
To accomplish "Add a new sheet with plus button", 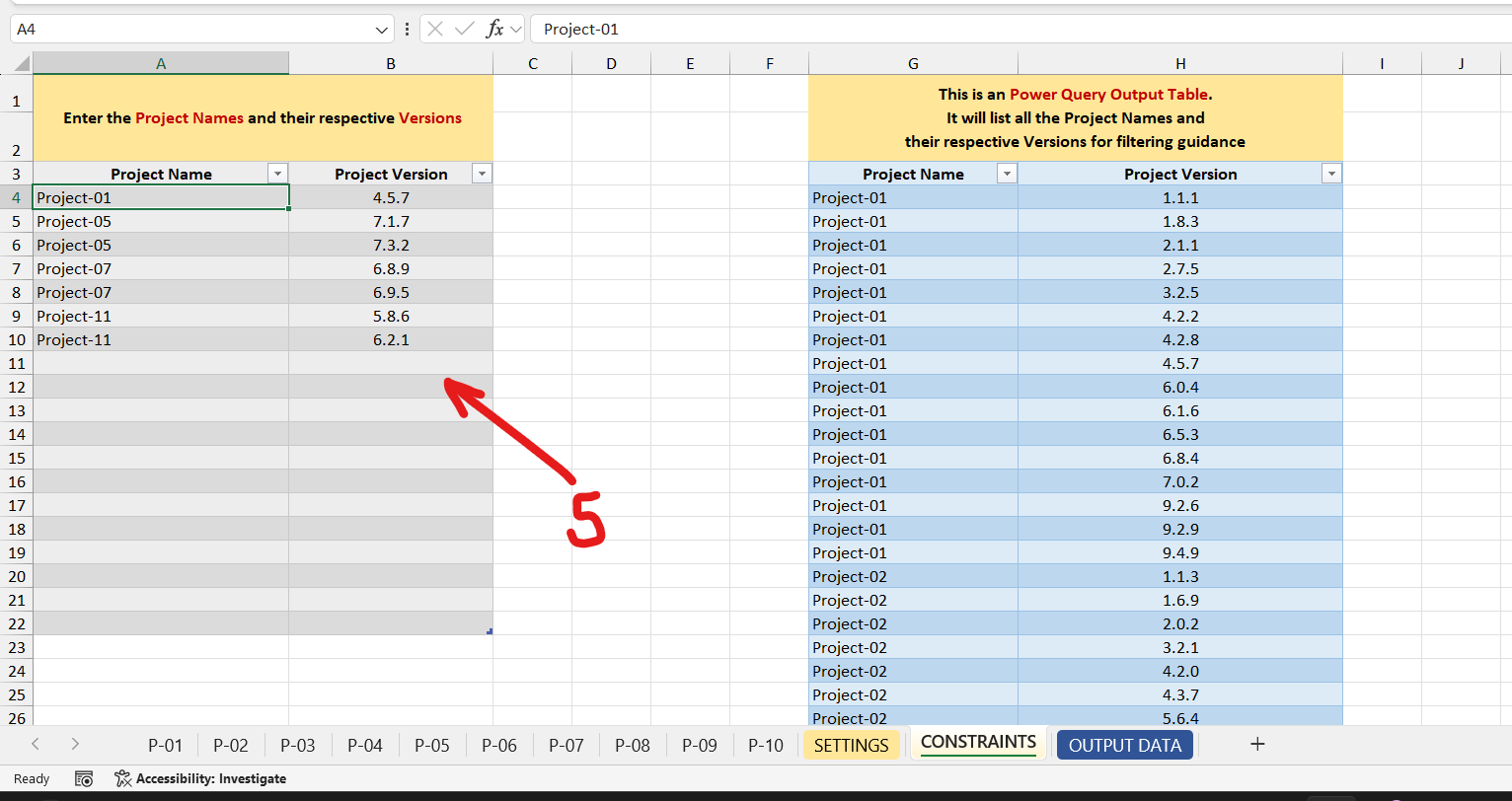I will (1257, 745).
